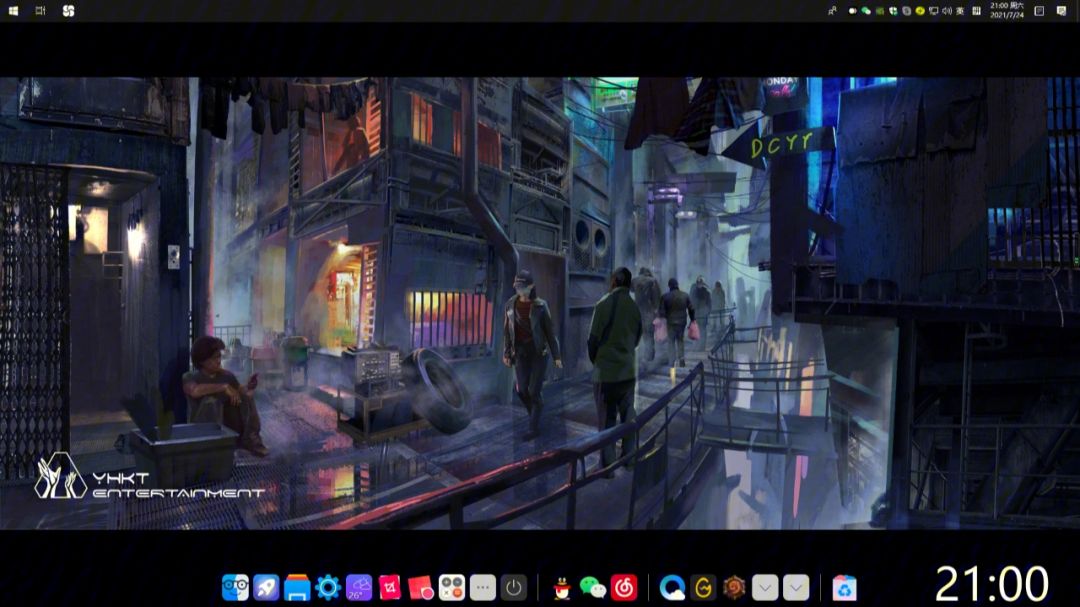
Task: Click the power button icon in the dock
Action: [x=514, y=588]
